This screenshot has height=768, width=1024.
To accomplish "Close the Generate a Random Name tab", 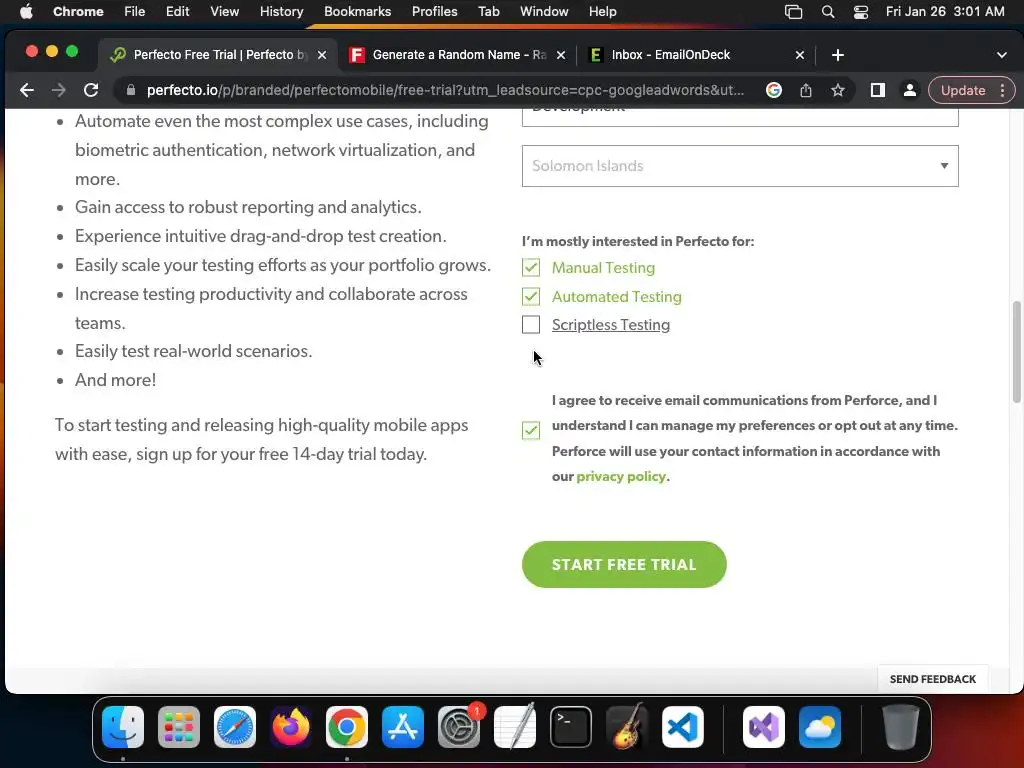I will tap(560, 56).
